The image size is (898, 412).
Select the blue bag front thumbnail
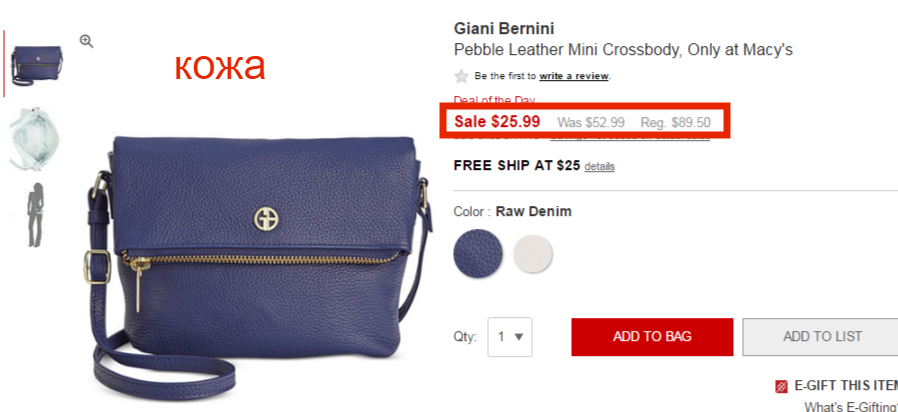37,65
